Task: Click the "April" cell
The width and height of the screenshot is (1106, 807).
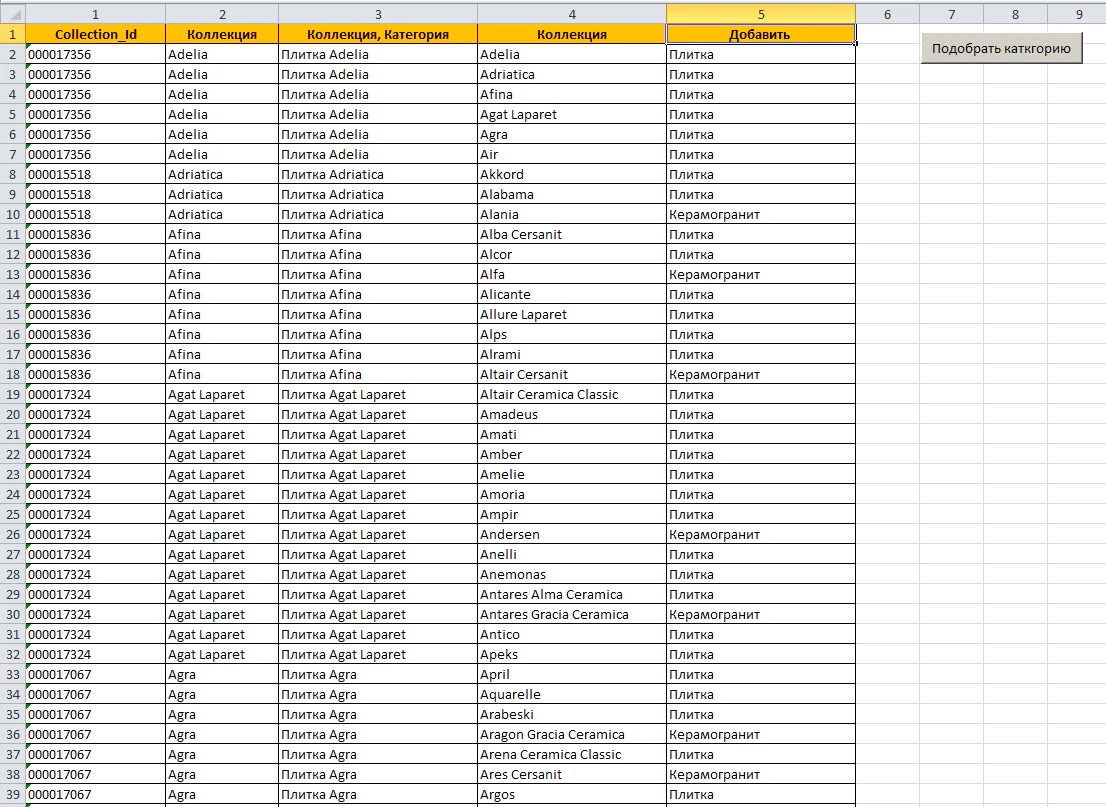Action: (x=572, y=674)
